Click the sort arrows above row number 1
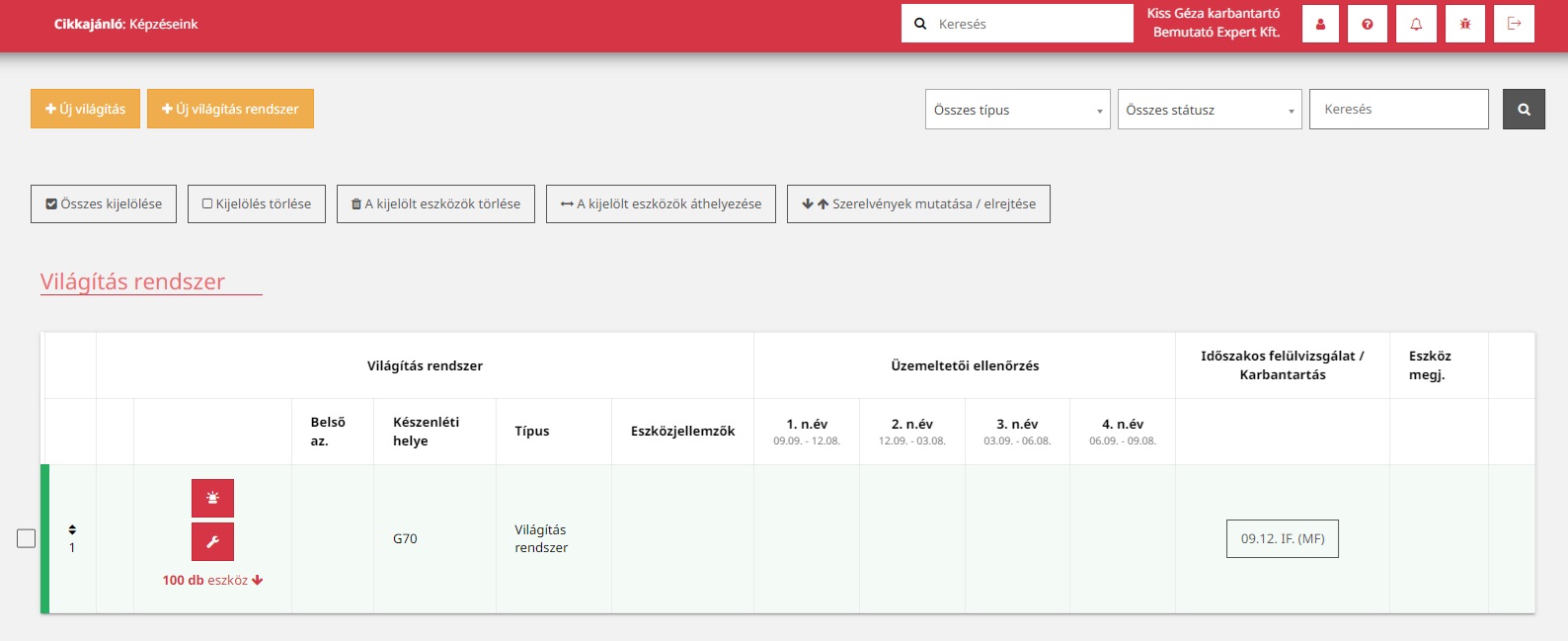1568x641 pixels. point(72,530)
